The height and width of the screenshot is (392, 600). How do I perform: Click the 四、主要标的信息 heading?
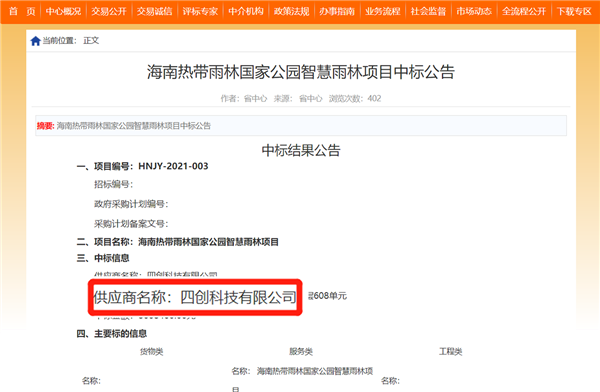(112, 334)
